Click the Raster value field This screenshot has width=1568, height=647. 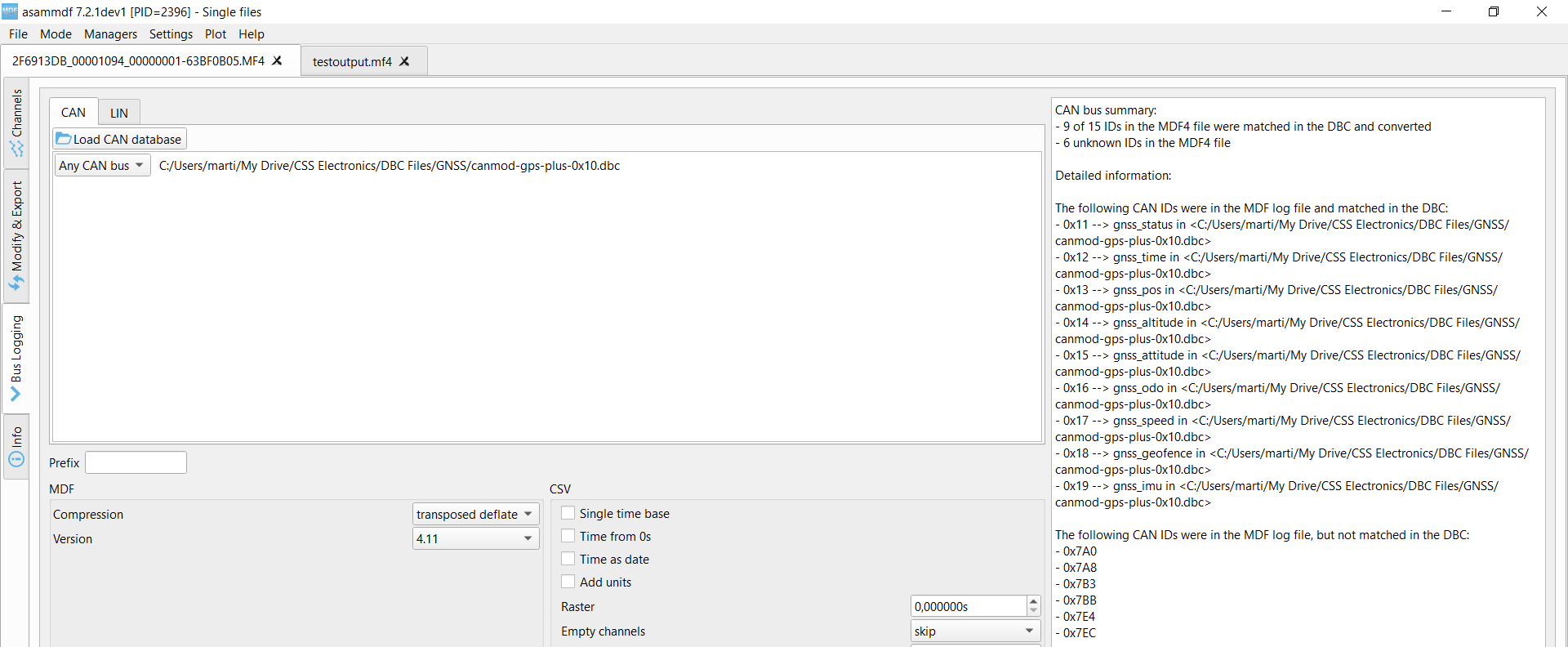coord(969,606)
